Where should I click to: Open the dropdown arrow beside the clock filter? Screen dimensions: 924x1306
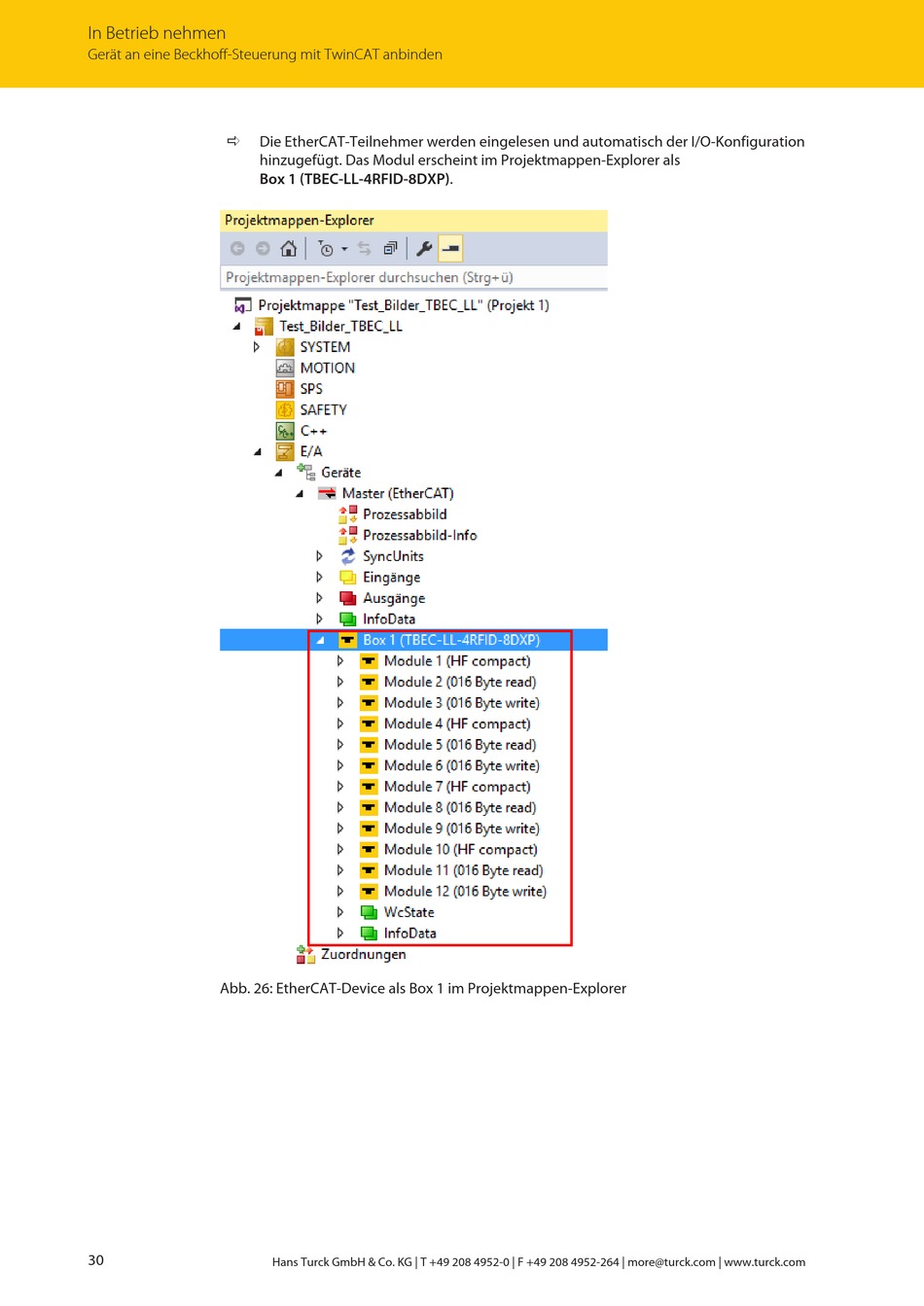pos(344,250)
